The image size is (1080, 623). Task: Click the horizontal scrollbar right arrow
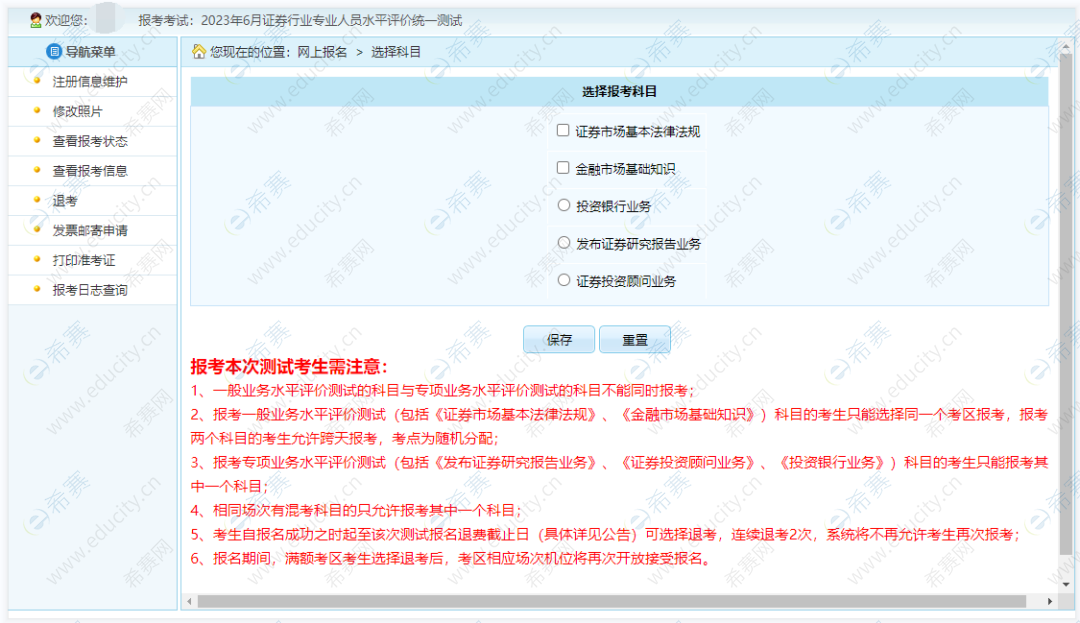tap(1050, 601)
